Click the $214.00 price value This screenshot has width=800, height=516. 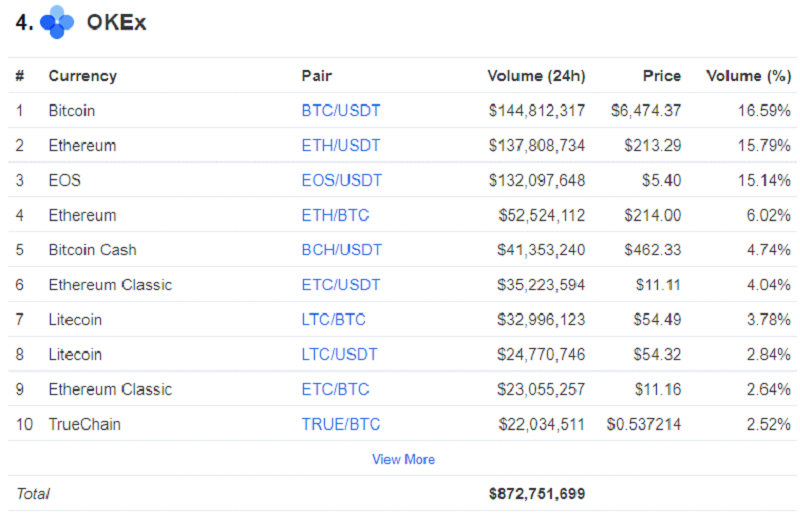[x=653, y=215]
